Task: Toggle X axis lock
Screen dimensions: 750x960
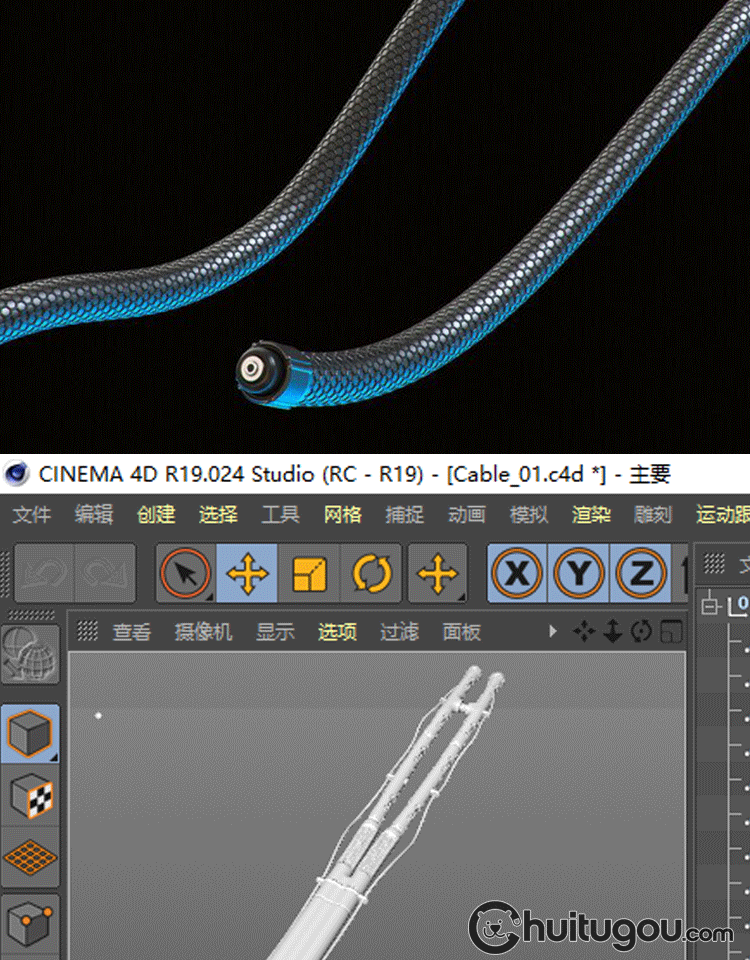Action: tap(517, 574)
